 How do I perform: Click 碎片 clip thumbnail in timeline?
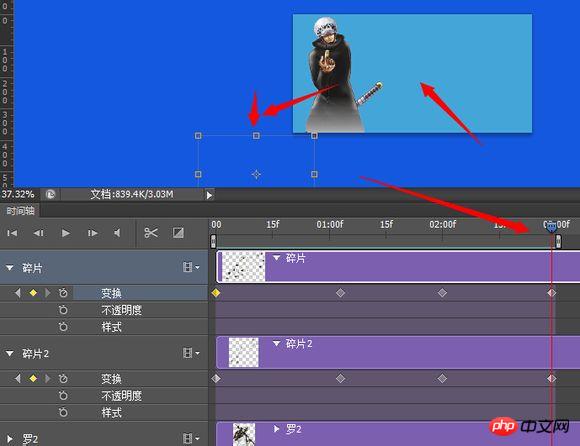click(x=243, y=267)
